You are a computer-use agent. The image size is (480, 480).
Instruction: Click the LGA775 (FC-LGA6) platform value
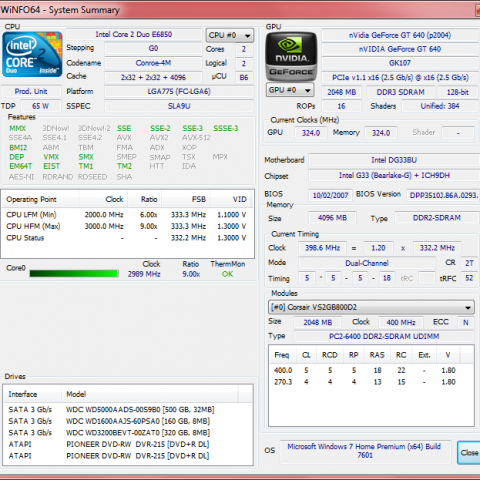(179, 91)
